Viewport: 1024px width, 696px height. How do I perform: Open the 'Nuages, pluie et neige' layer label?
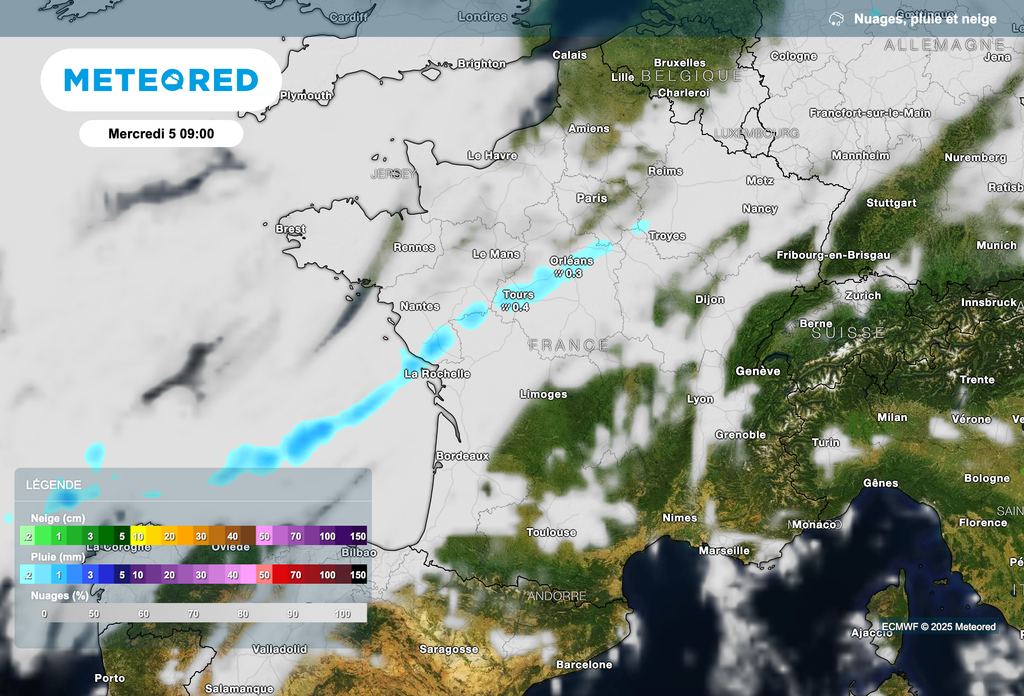tap(924, 18)
